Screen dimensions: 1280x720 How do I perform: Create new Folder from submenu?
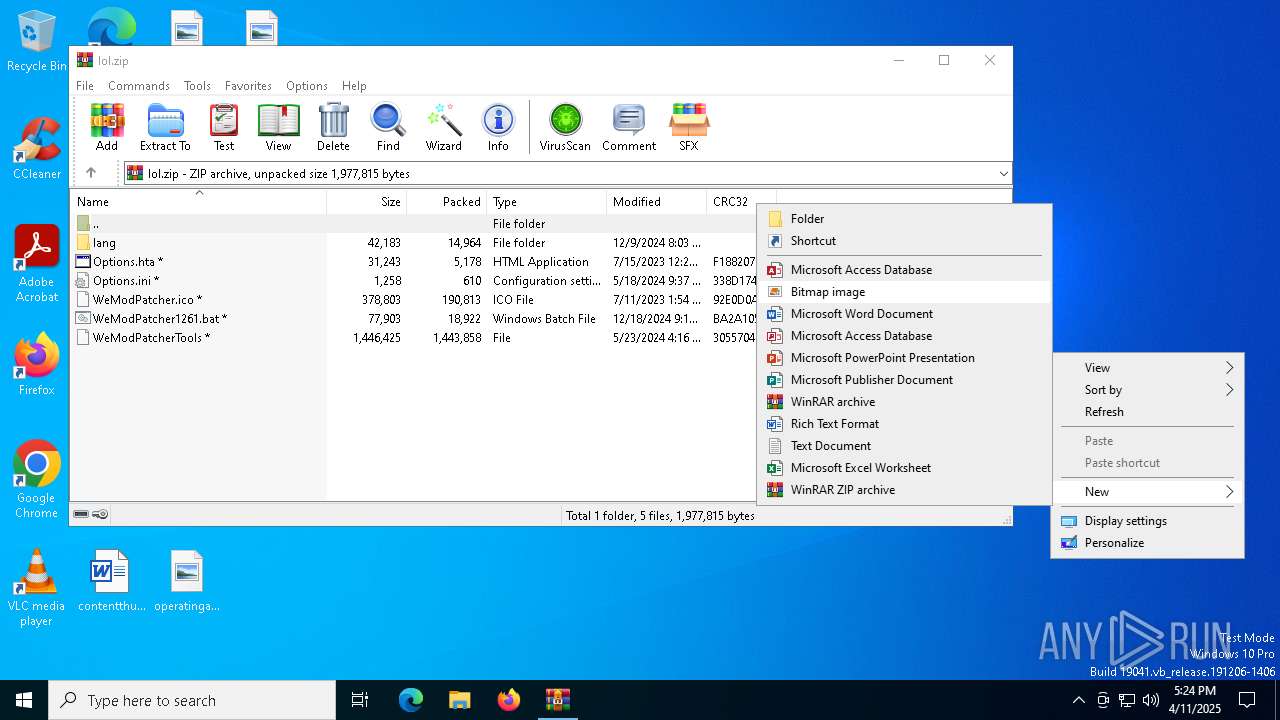pyautogui.click(x=904, y=219)
